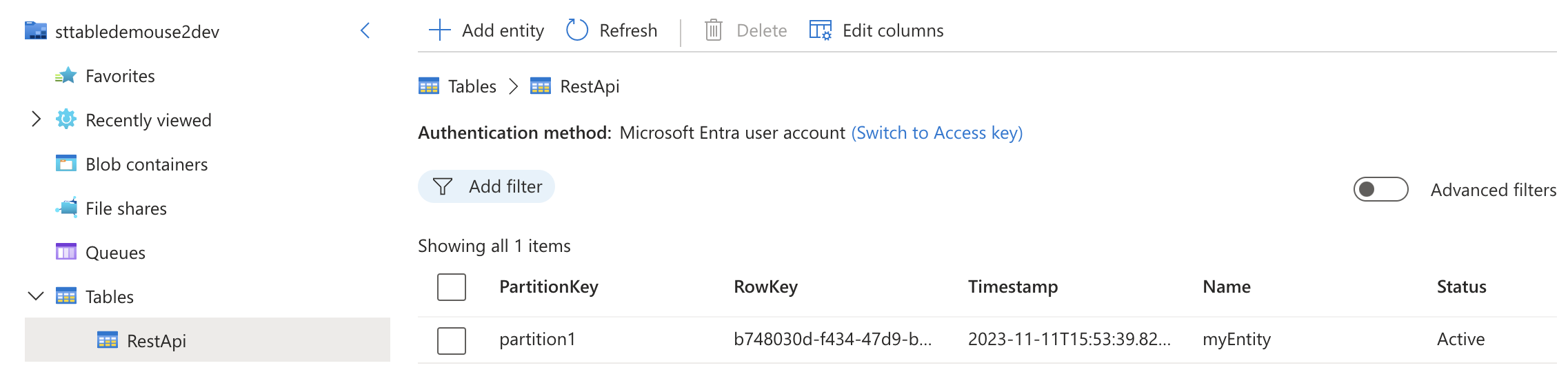Click the Name column header
1568x370 pixels.
(1227, 286)
